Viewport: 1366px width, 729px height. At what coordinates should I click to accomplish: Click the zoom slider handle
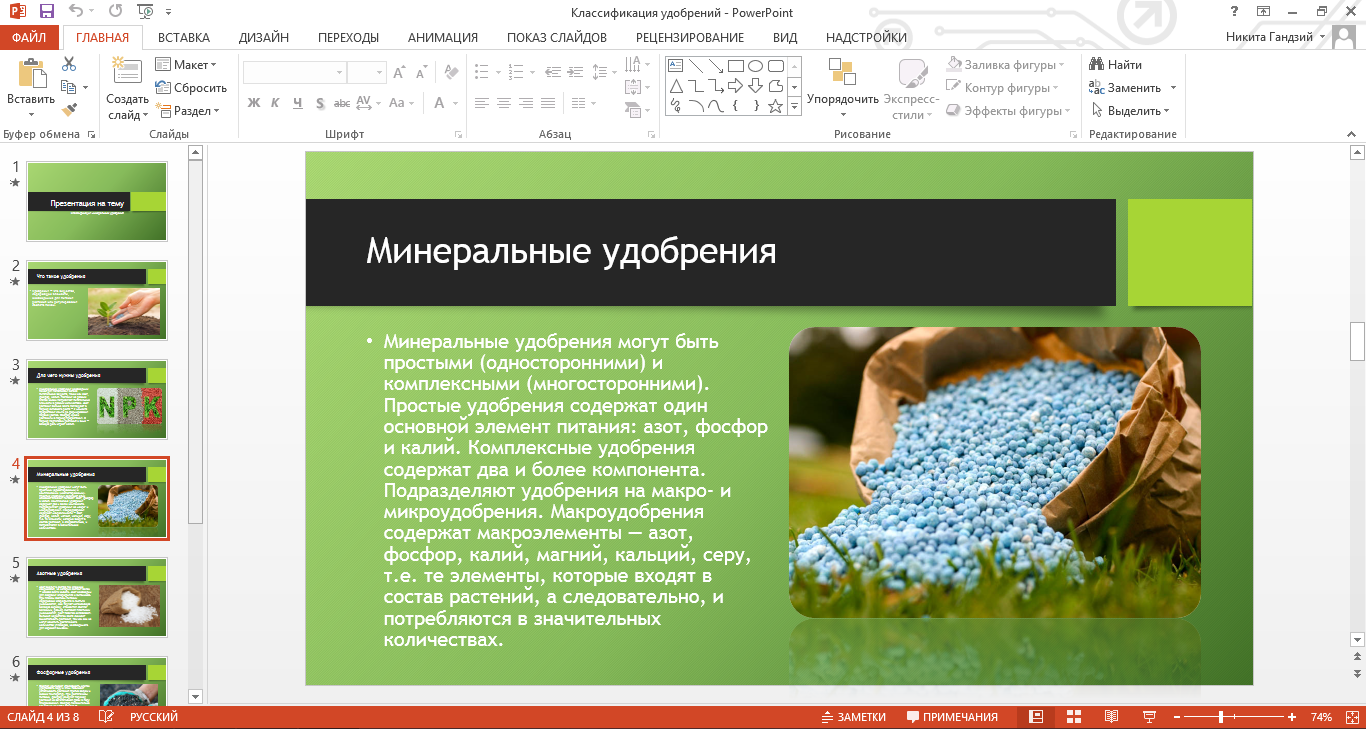pos(1221,717)
